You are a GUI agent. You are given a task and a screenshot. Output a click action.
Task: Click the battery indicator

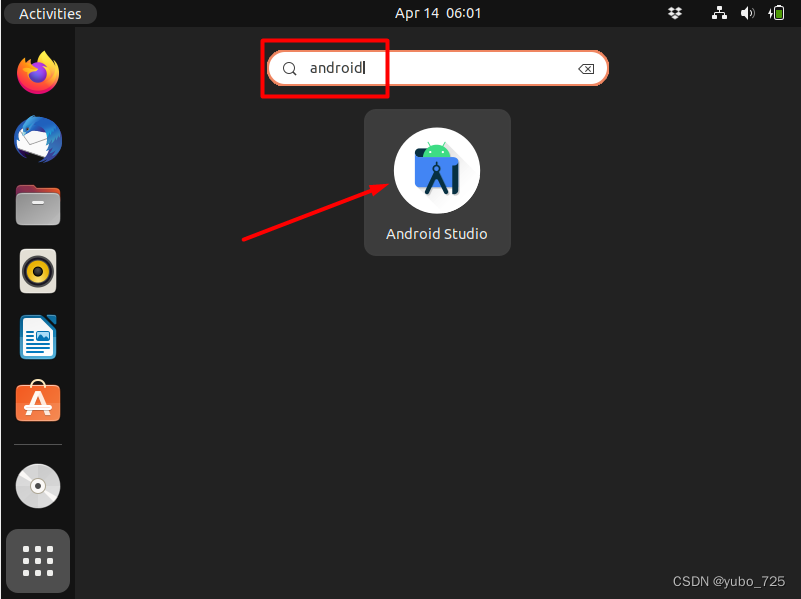pos(778,13)
